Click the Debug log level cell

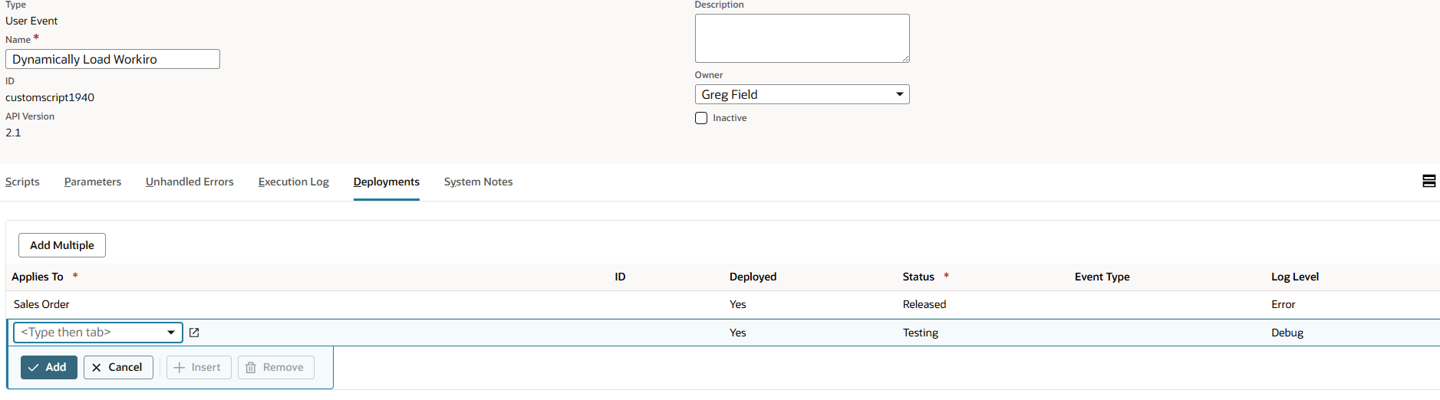(1286, 333)
